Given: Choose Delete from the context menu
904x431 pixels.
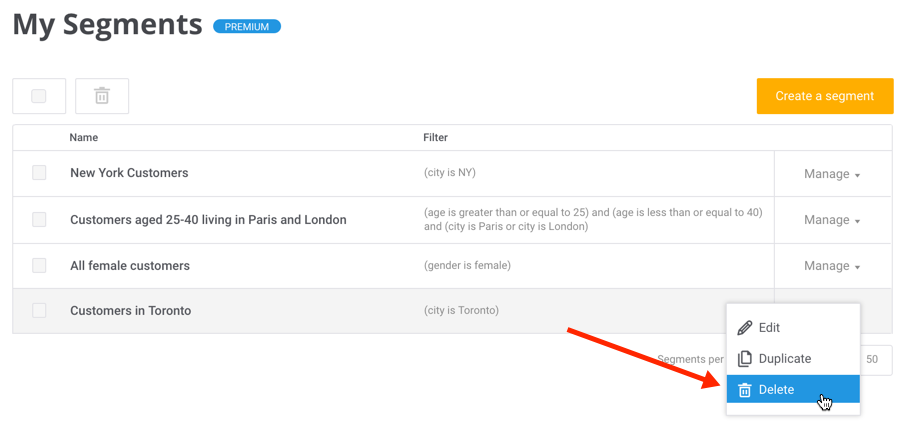Looking at the screenshot, I should click(776, 390).
